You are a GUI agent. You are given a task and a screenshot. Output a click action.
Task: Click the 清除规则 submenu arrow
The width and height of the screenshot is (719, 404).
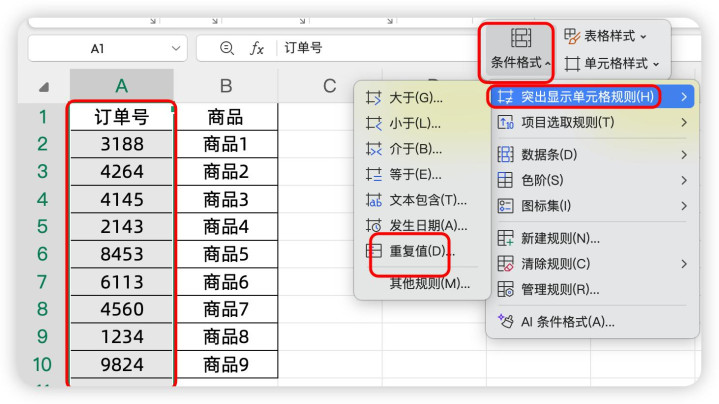click(x=684, y=264)
